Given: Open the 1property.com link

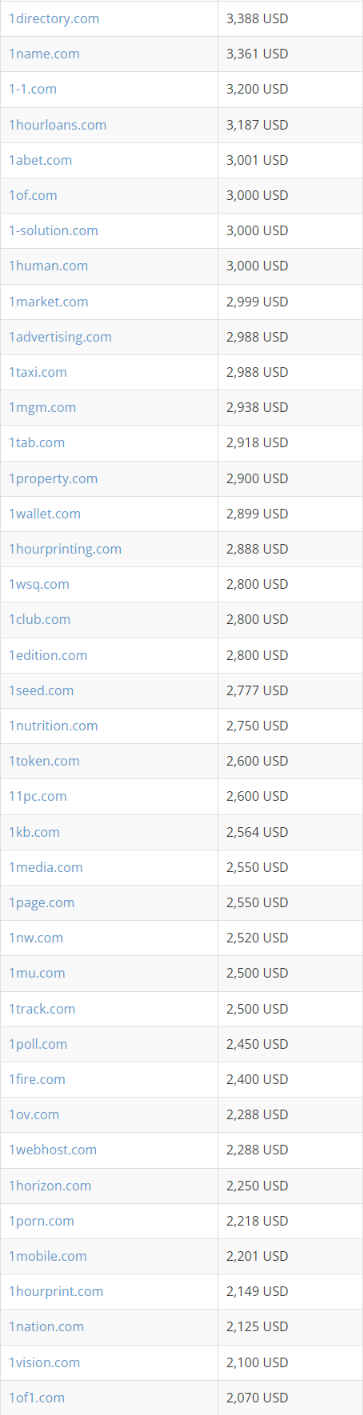Looking at the screenshot, I should (x=53, y=478).
